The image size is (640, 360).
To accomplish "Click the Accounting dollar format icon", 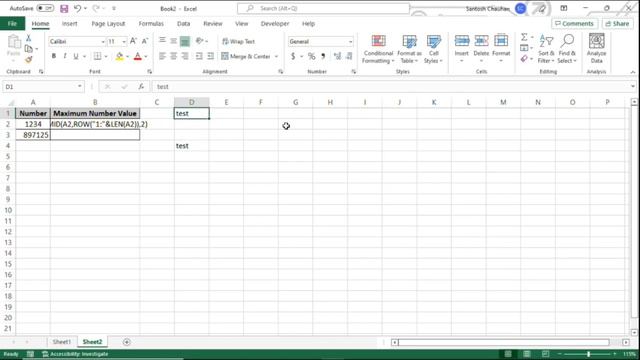I will (293, 56).
